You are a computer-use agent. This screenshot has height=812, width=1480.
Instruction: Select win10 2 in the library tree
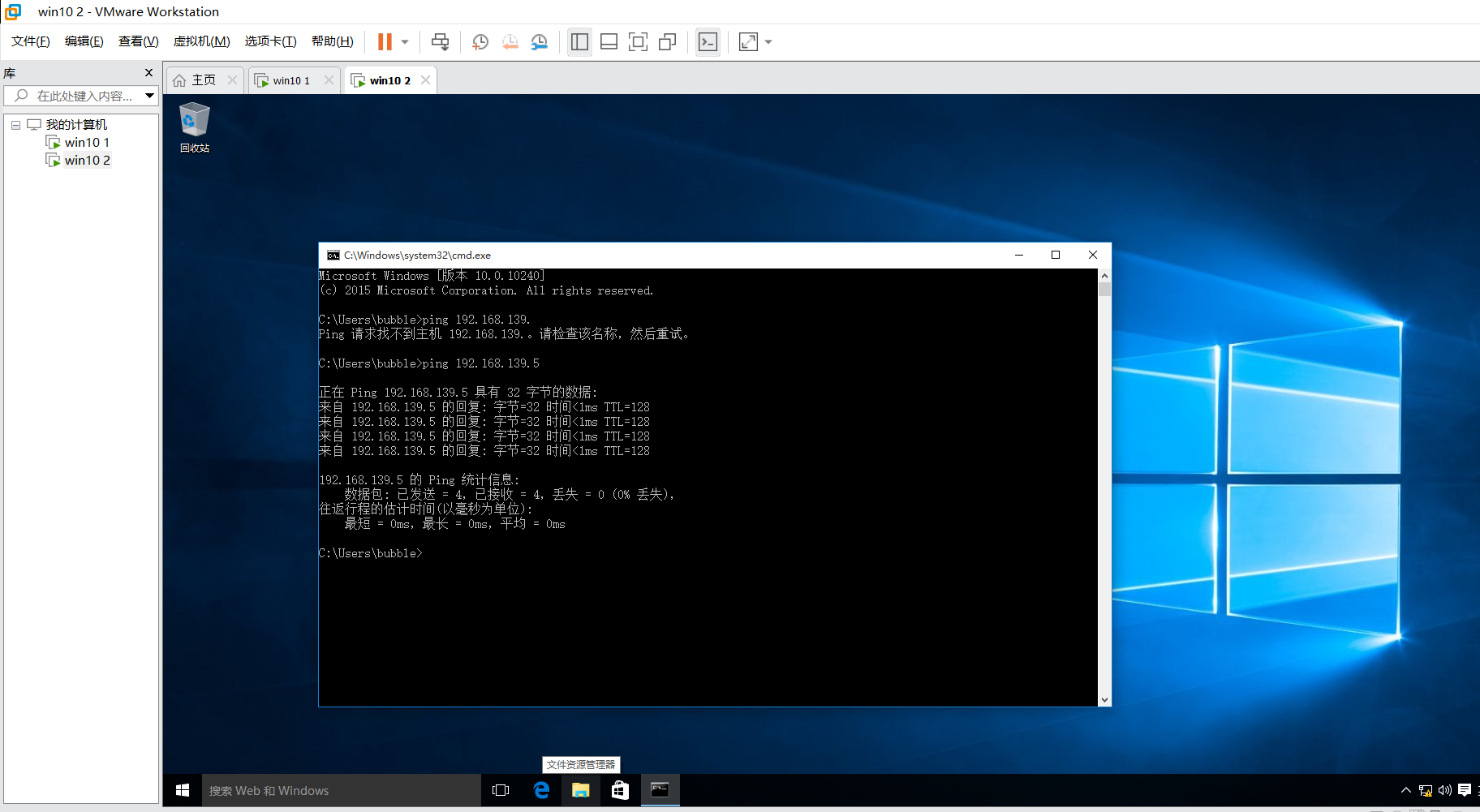point(87,161)
